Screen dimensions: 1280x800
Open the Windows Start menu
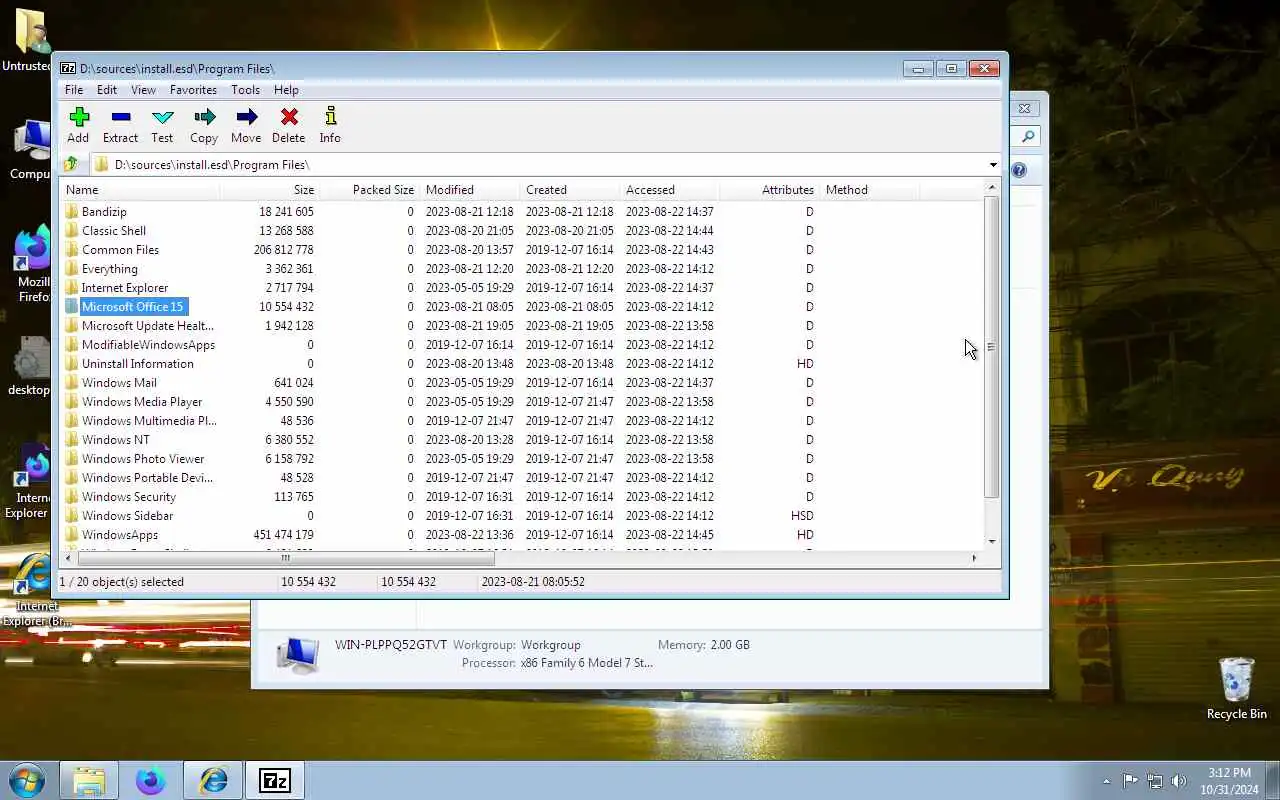pos(27,780)
